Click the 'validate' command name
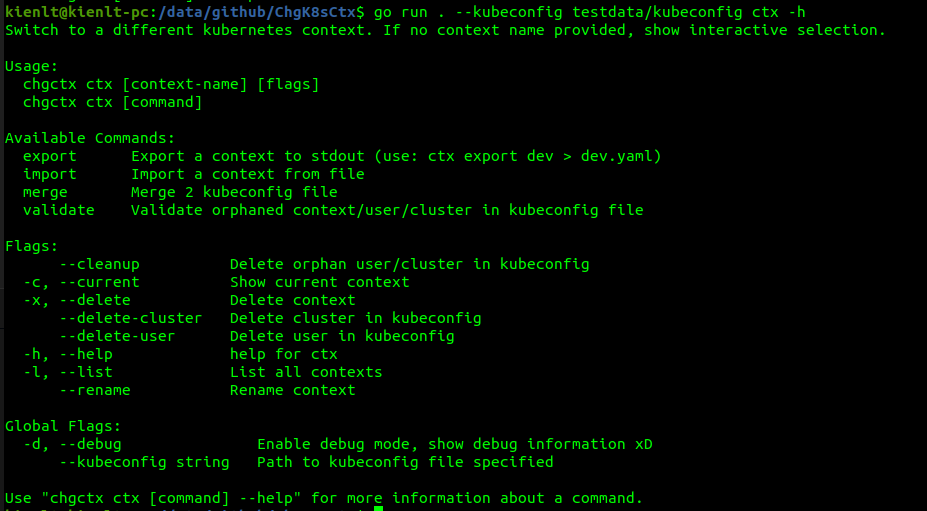 click(x=59, y=210)
